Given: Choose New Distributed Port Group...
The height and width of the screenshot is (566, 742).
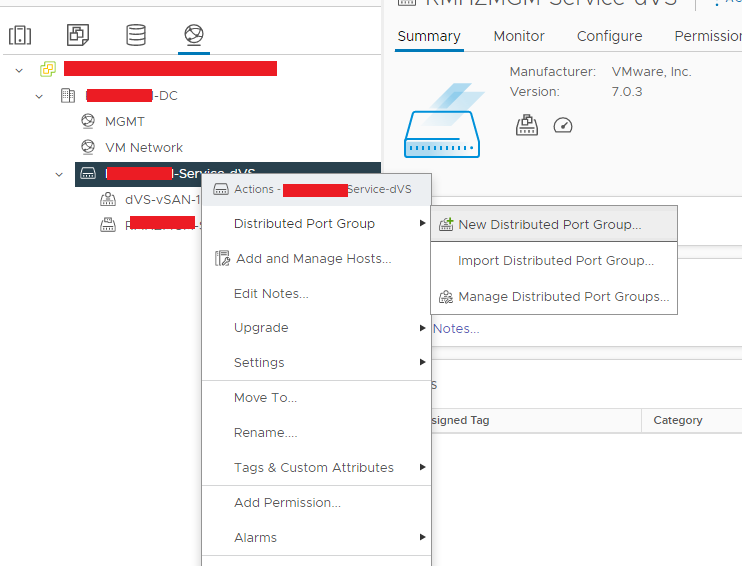Looking at the screenshot, I should point(554,224).
